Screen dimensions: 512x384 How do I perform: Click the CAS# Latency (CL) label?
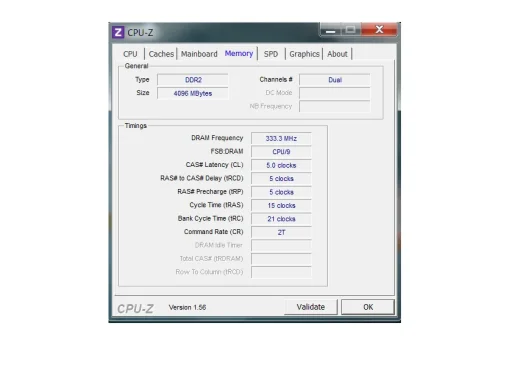click(214, 165)
